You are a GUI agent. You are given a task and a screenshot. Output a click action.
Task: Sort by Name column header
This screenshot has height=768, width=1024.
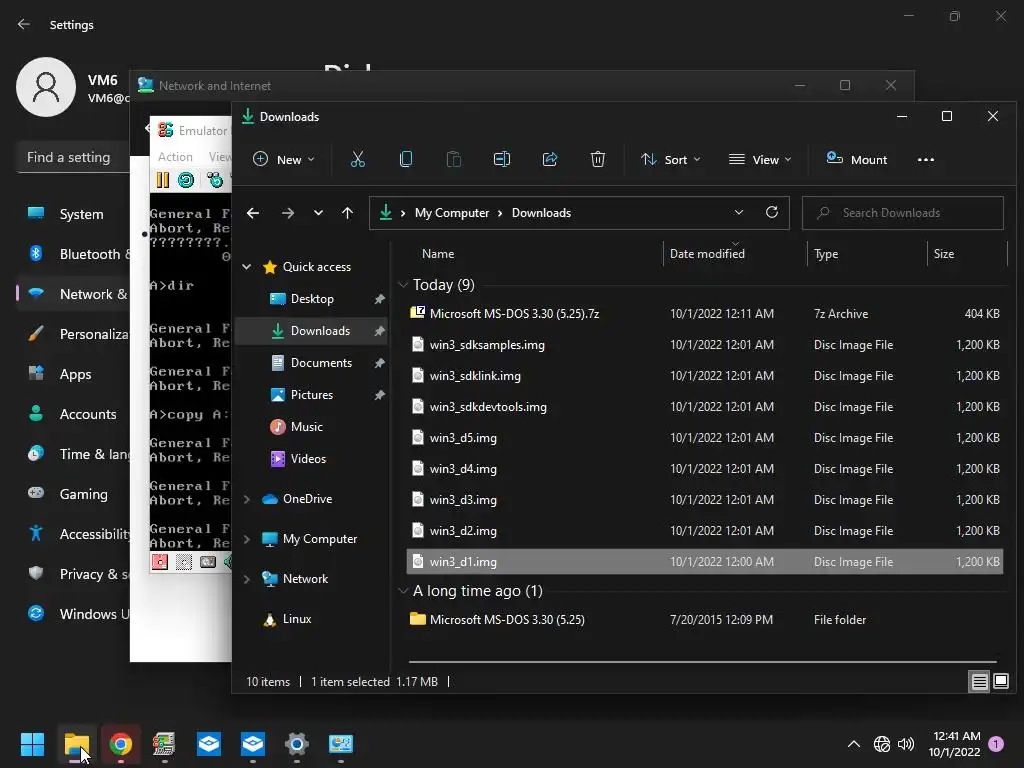[438, 253]
